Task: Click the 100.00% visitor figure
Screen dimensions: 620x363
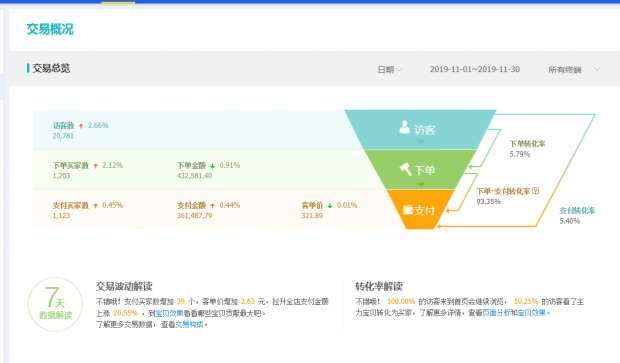Action: [x=401, y=302]
